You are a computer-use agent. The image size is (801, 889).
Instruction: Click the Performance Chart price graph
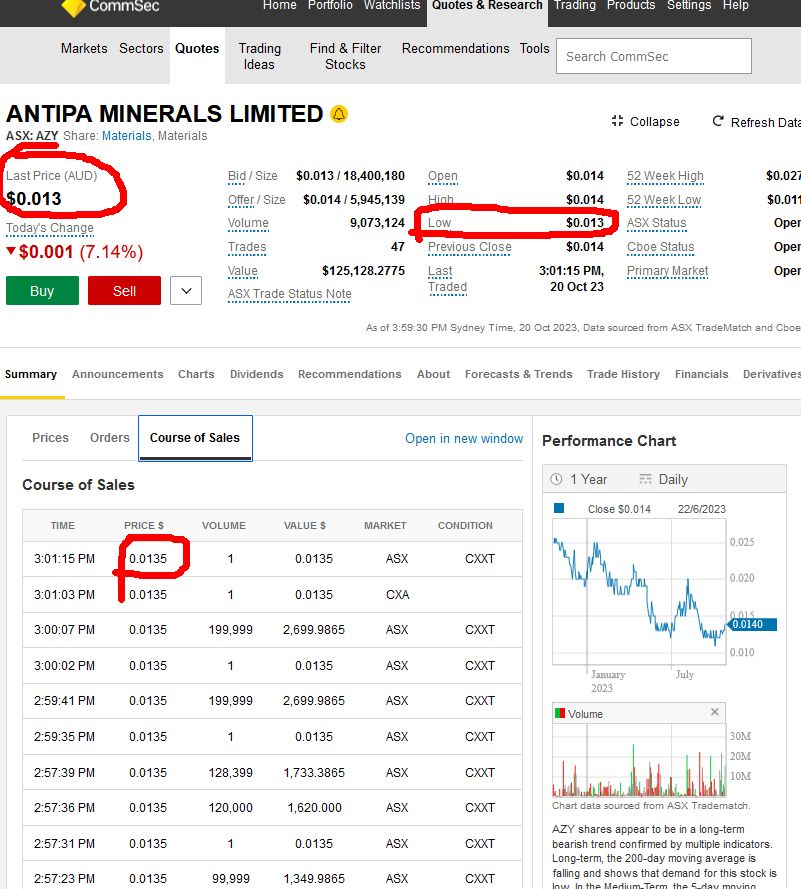click(639, 592)
